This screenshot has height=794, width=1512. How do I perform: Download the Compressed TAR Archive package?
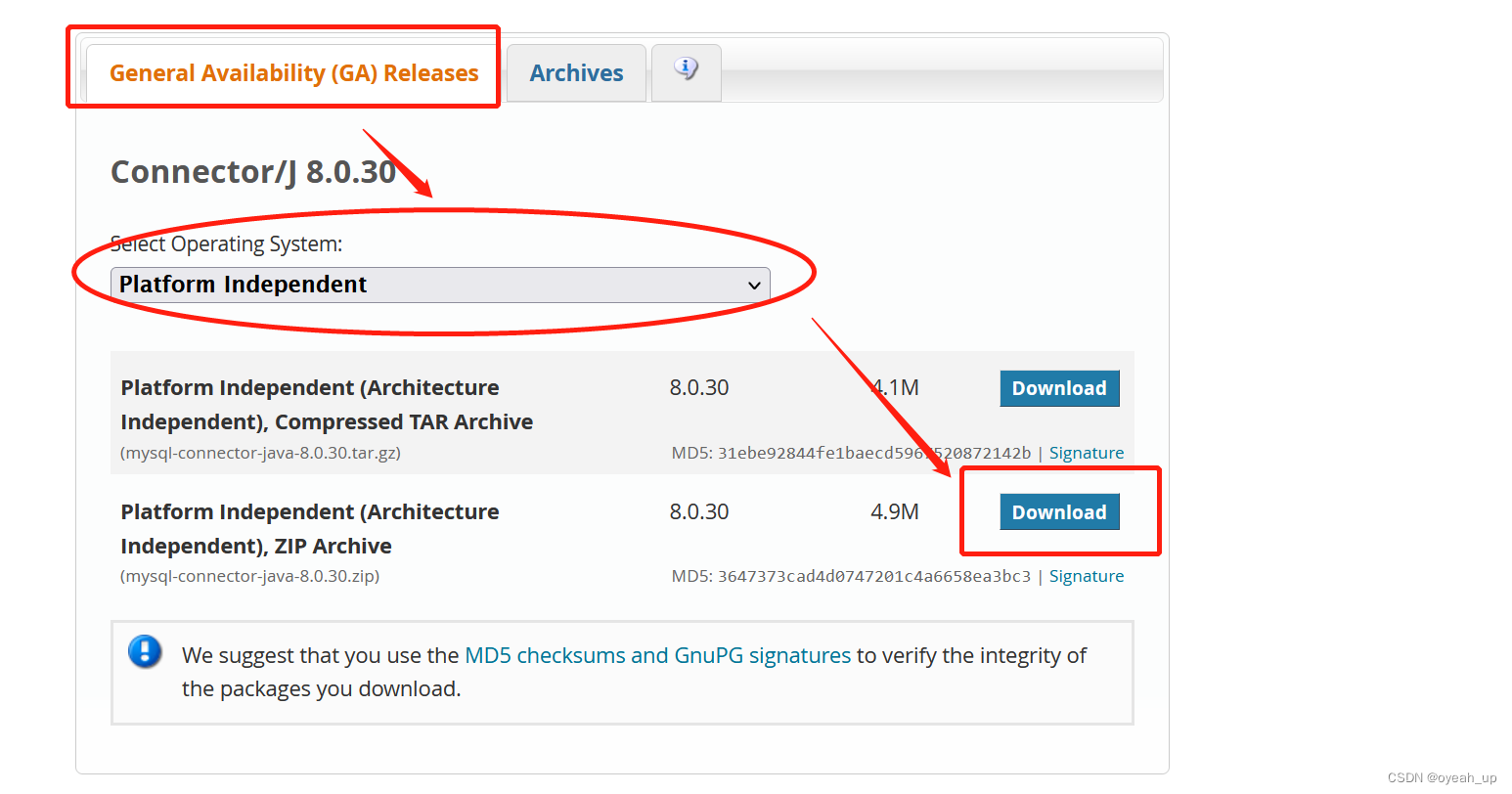(1059, 388)
